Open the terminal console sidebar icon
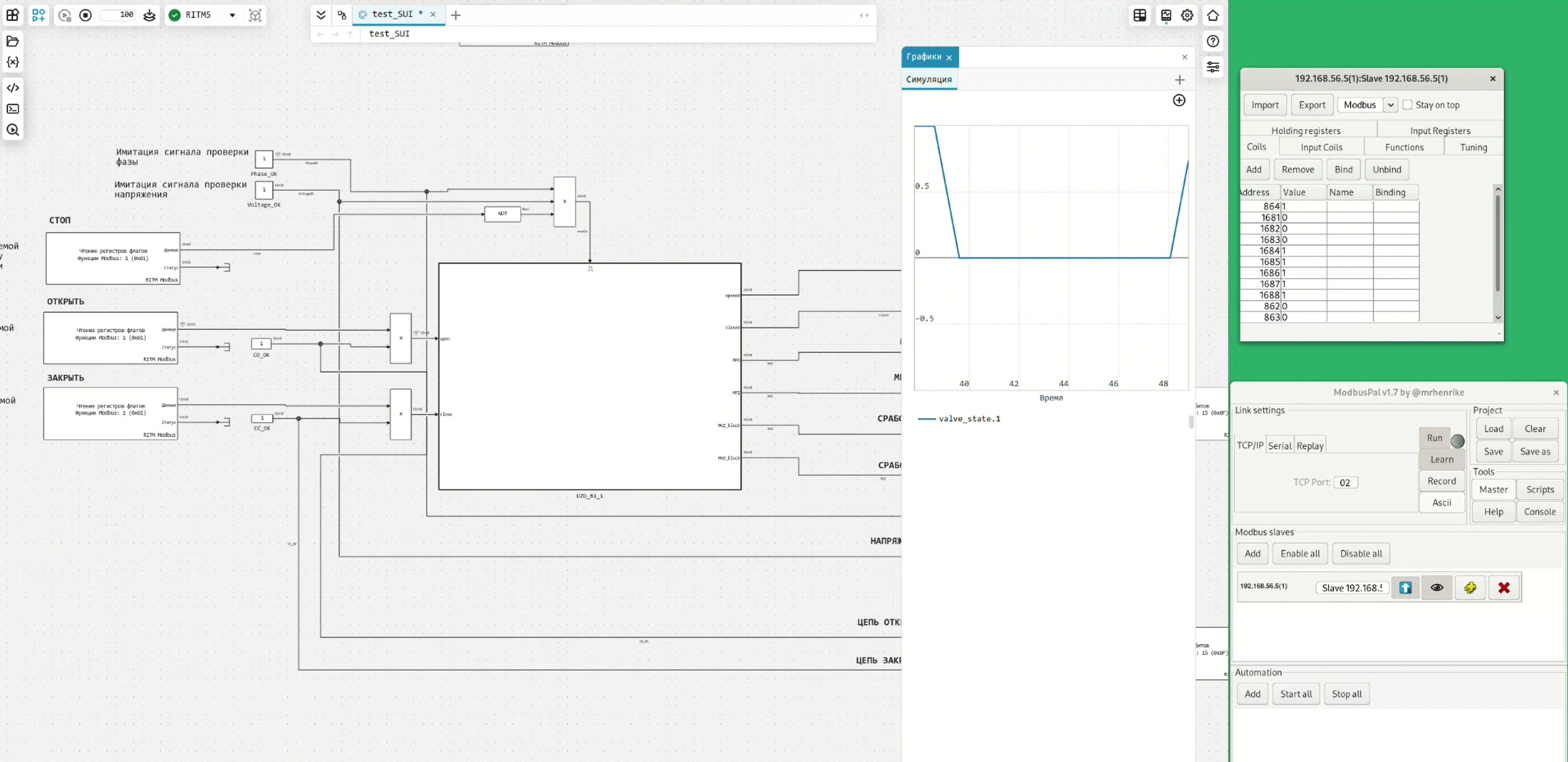1568x762 pixels. 12,109
